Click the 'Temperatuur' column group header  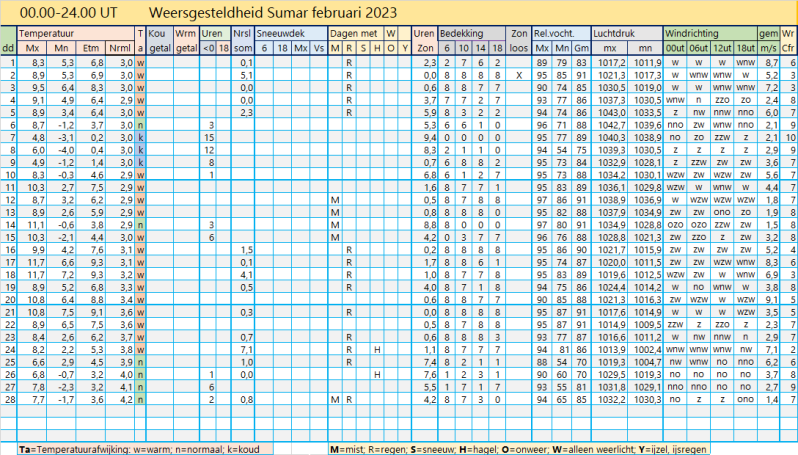pos(50,34)
